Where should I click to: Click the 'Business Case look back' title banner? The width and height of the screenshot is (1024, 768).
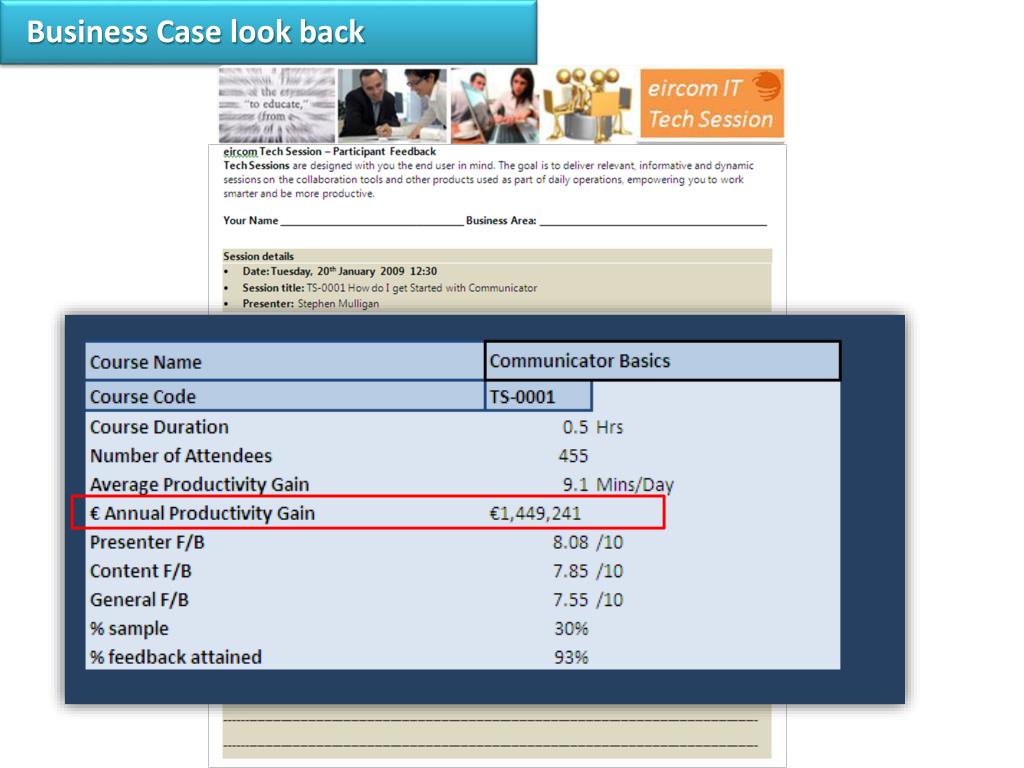tap(268, 32)
